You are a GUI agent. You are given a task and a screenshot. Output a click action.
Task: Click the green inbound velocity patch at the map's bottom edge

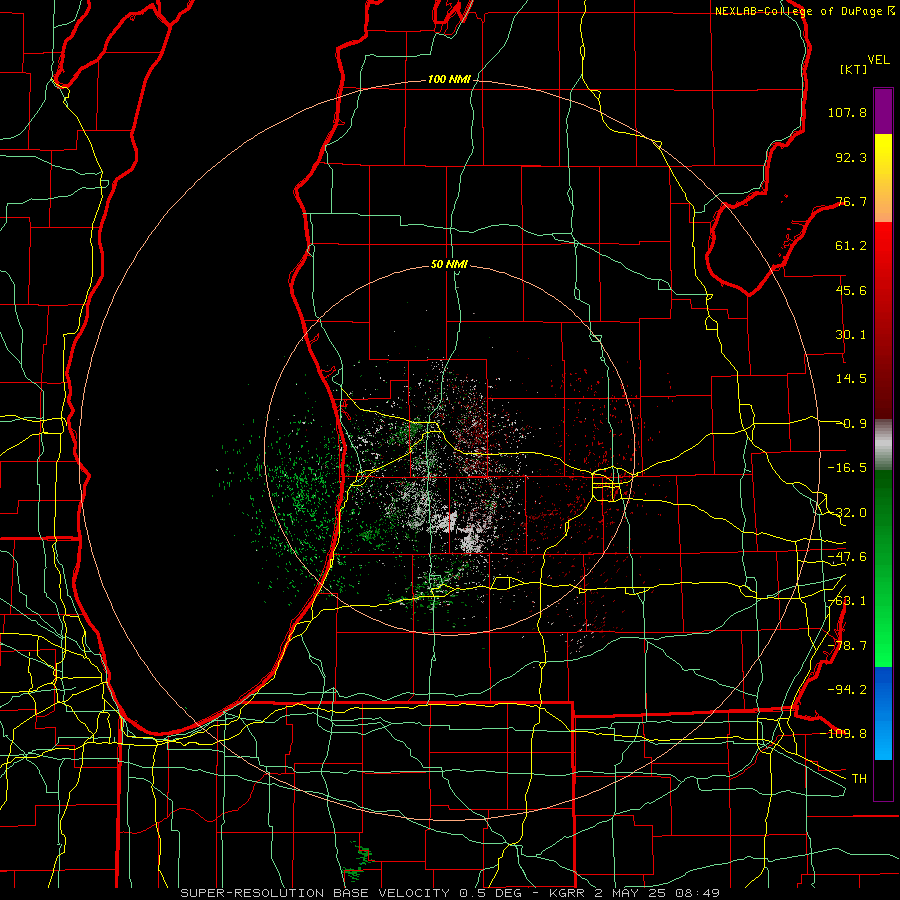tap(358, 861)
